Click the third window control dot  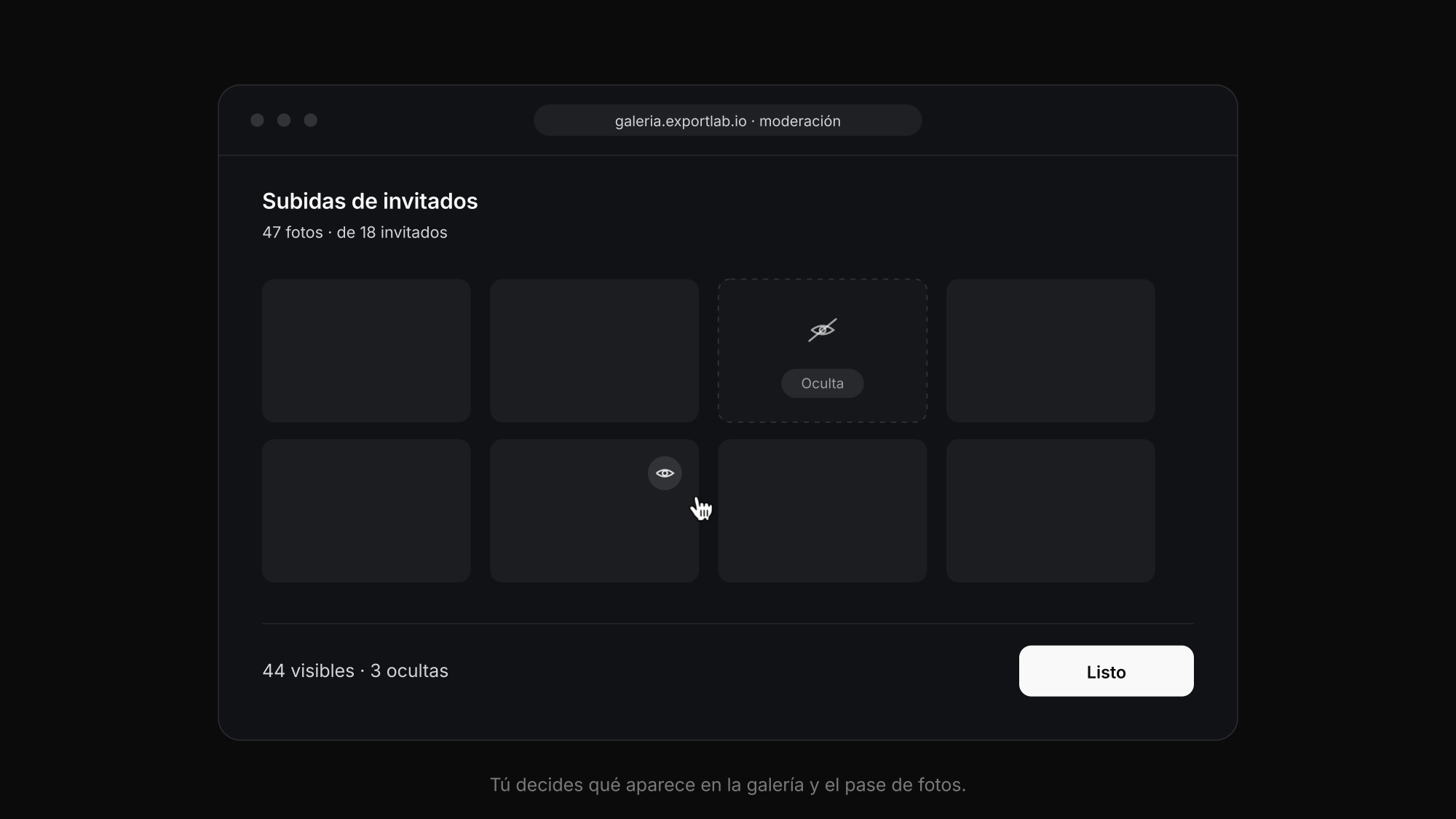311,120
